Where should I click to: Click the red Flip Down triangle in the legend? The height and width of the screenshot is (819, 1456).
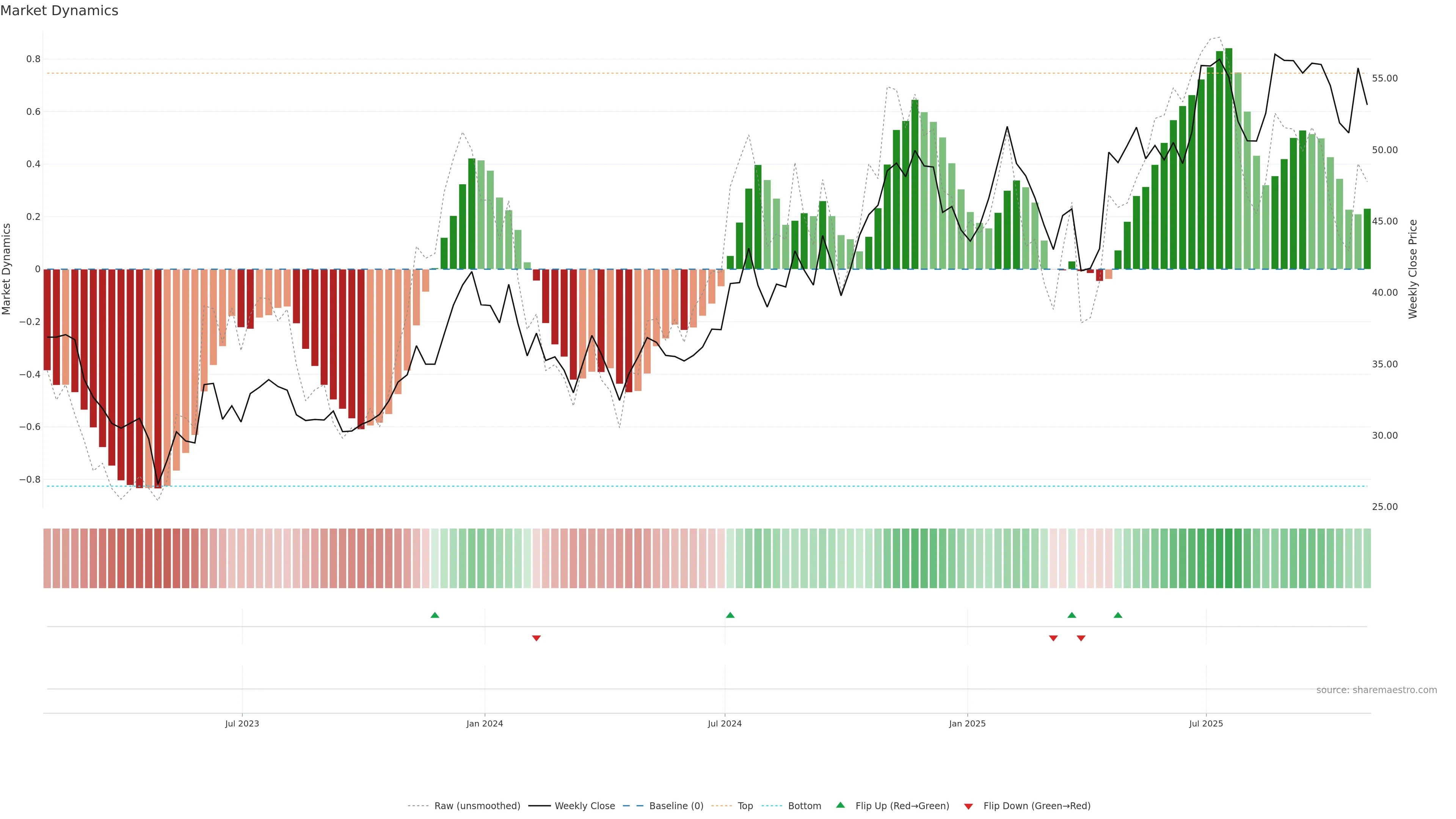(968, 806)
